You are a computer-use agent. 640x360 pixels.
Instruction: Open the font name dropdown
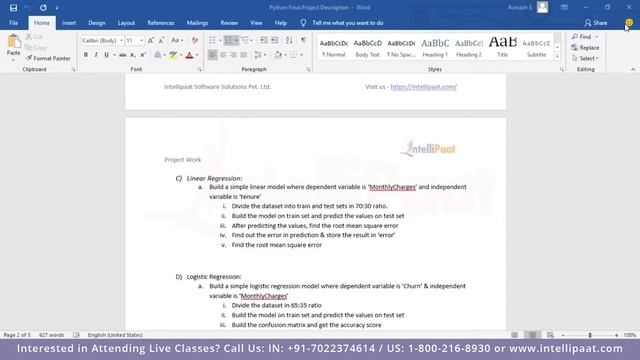(x=122, y=40)
